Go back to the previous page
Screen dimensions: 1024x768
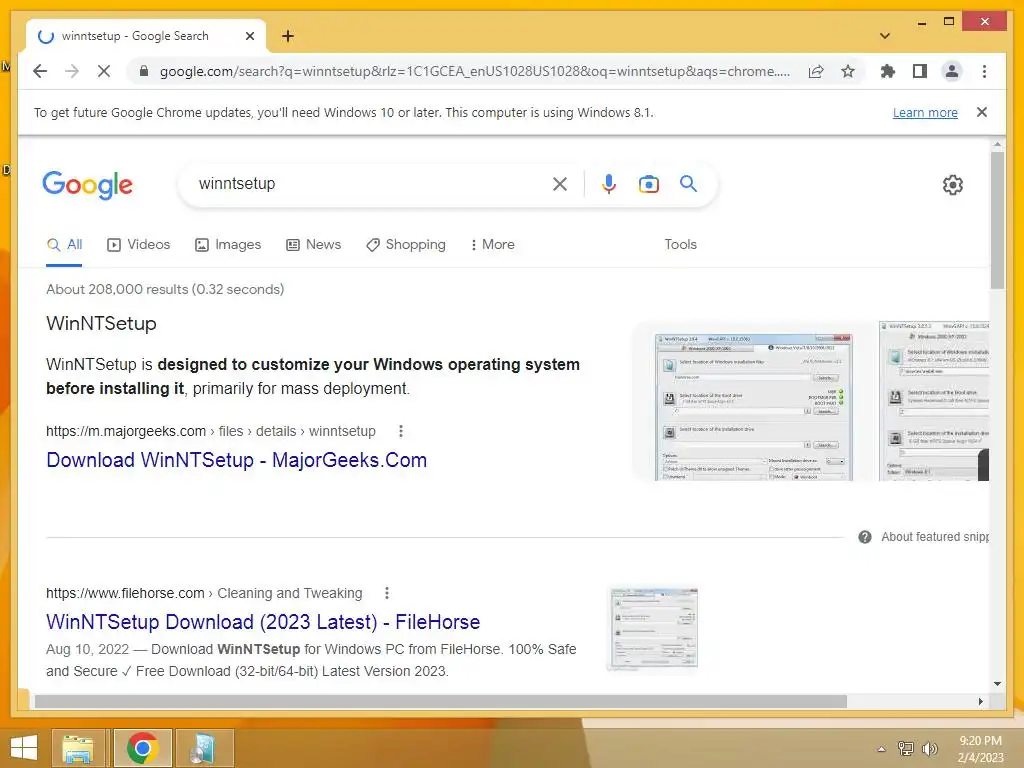[40, 71]
